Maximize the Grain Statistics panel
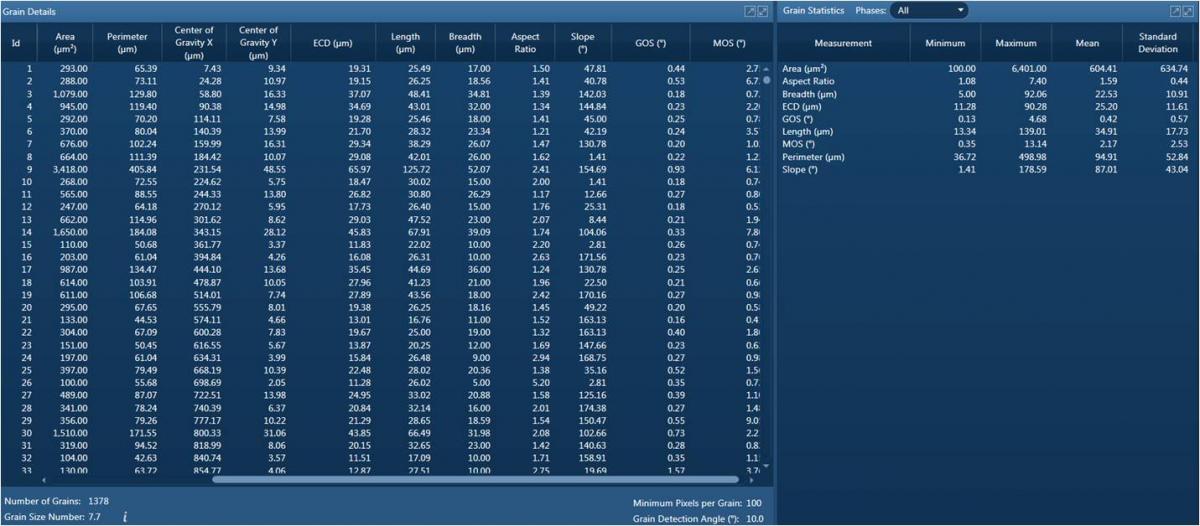 pos(1189,11)
